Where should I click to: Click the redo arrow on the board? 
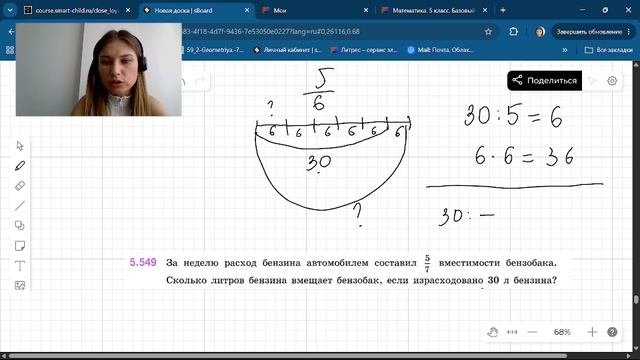click(x=200, y=81)
